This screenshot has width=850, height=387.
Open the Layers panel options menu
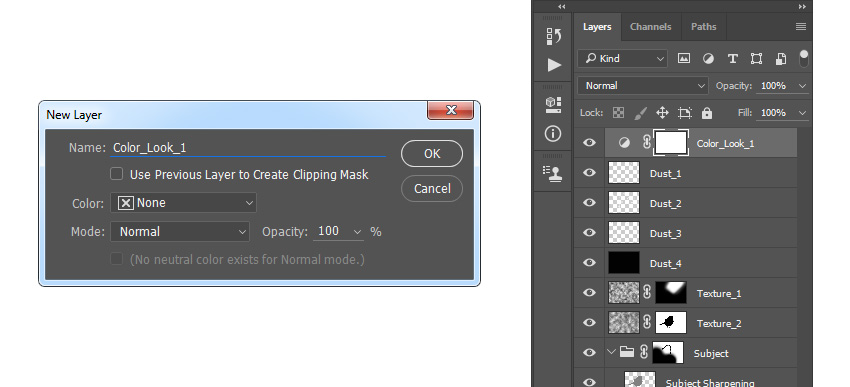pyautogui.click(x=801, y=27)
